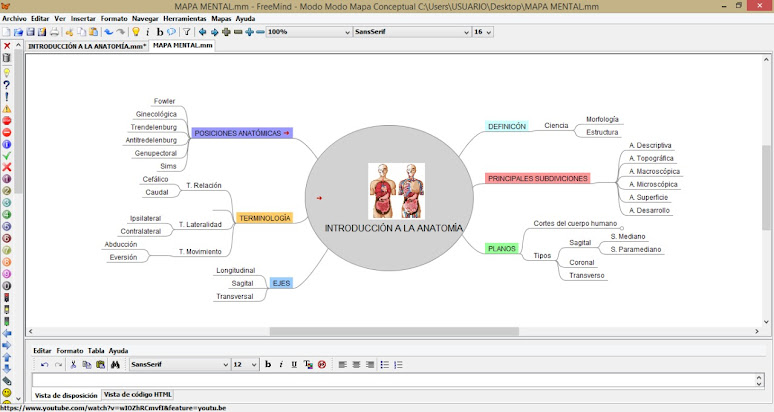This screenshot has height=412, width=774.
Task: Save the map with floppy disk icon
Action: pyautogui.click(x=31, y=32)
